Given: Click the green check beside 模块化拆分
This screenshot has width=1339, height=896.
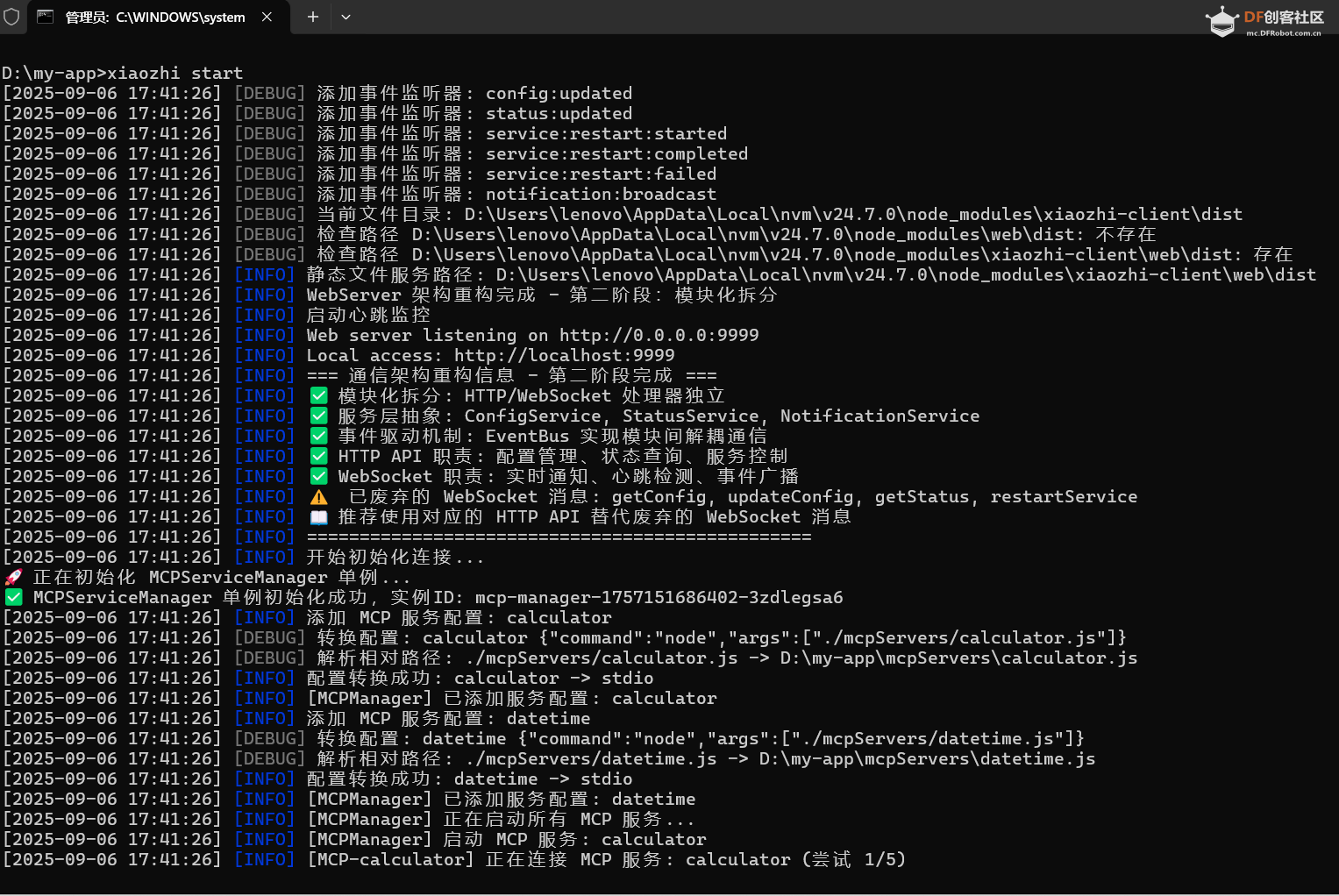Looking at the screenshot, I should click(x=319, y=395).
